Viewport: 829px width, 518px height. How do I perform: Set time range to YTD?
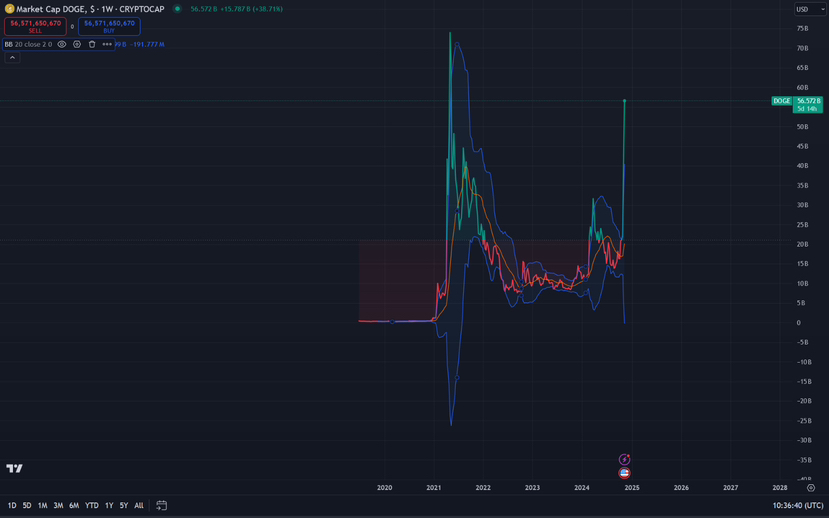tap(92, 505)
